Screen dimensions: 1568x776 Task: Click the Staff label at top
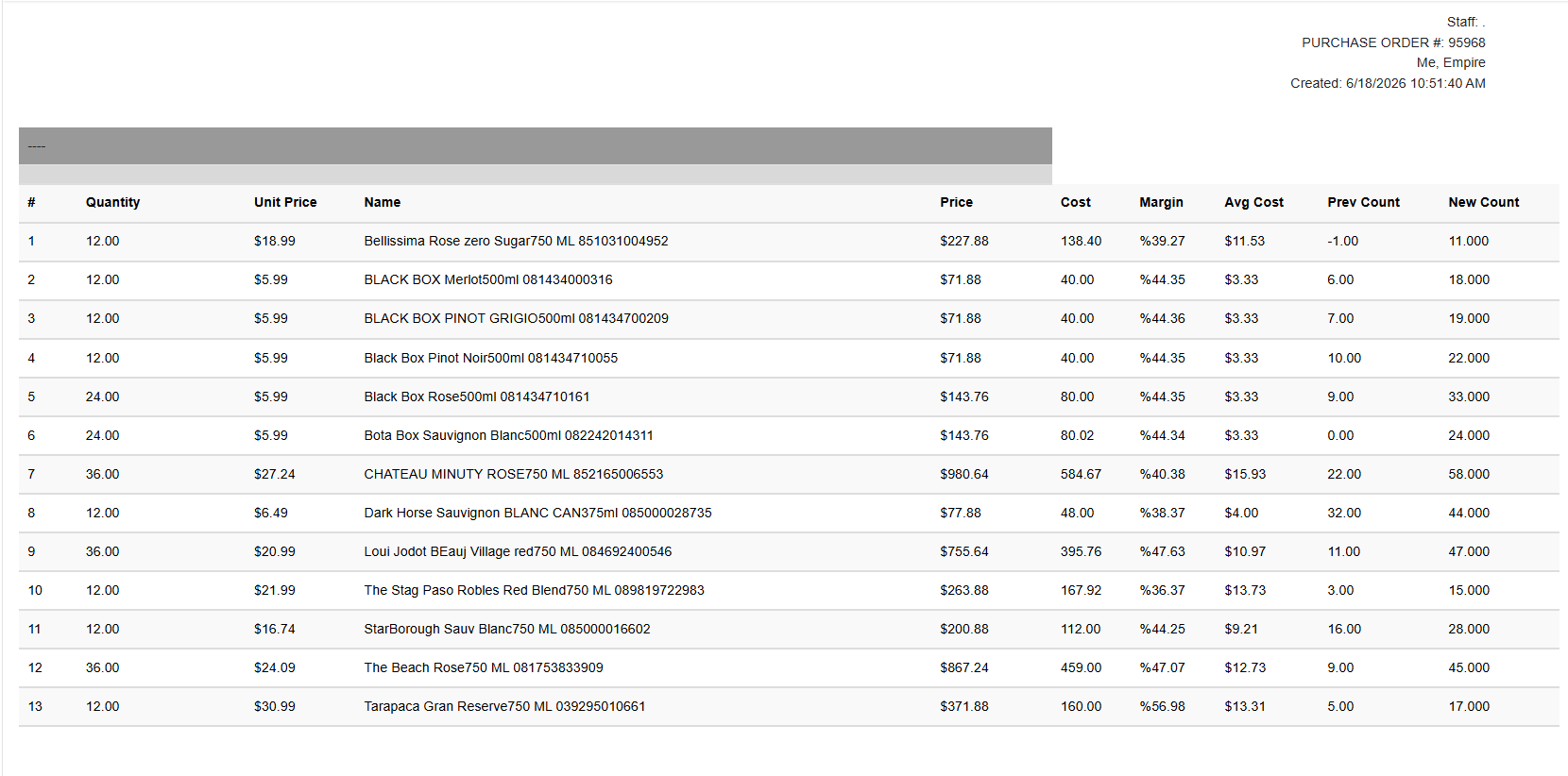1466,22
